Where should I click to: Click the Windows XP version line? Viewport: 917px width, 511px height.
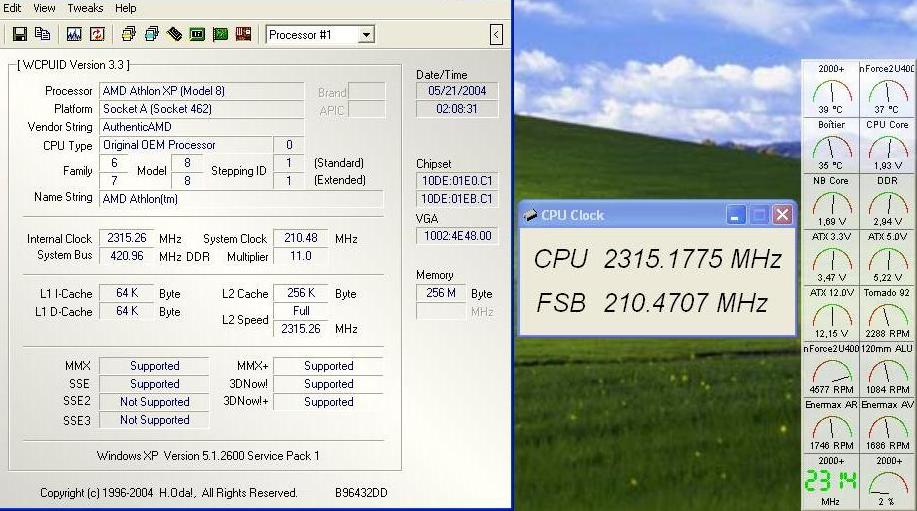click(208, 456)
